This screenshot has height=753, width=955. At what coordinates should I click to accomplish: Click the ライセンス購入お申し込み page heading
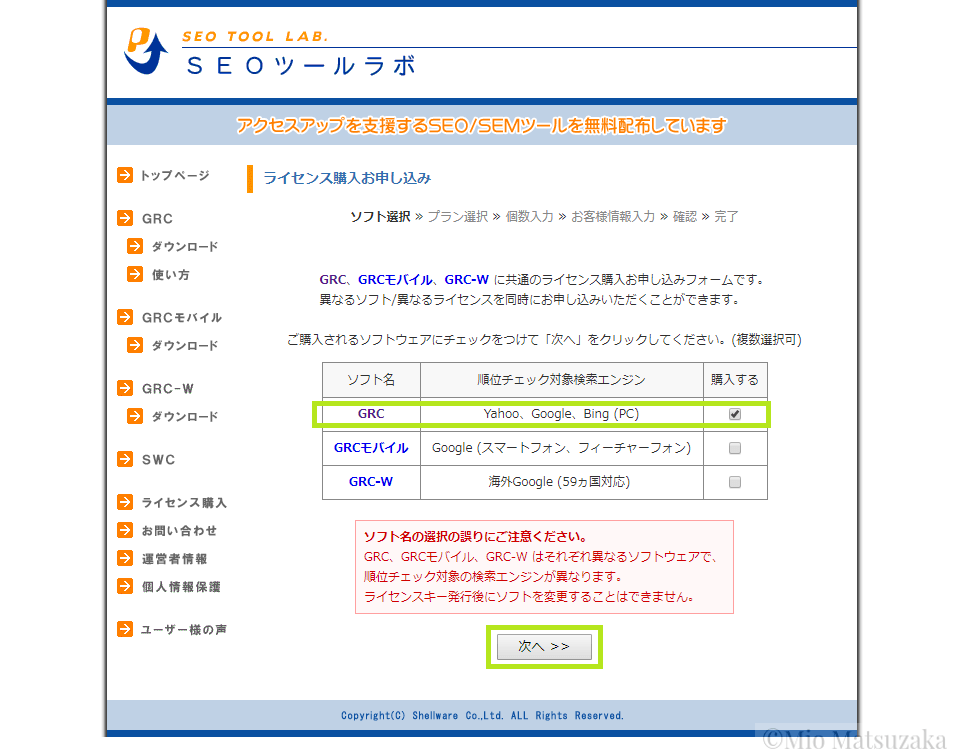pyautogui.click(x=347, y=178)
